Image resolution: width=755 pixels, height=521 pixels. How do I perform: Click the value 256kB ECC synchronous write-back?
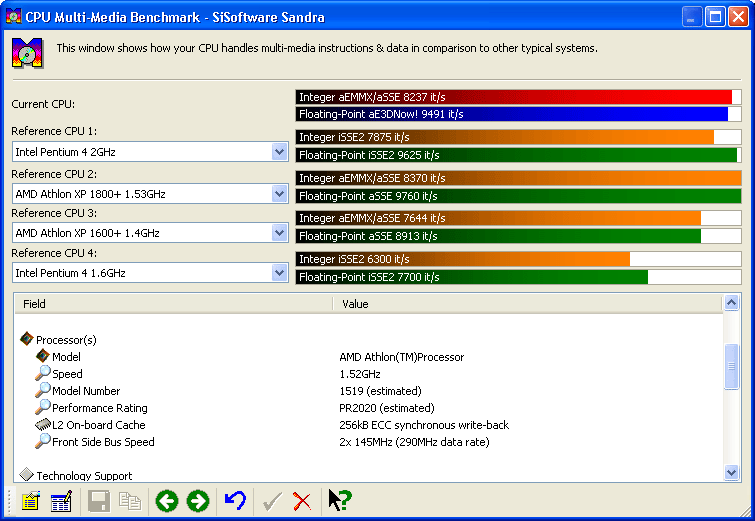pyautogui.click(x=424, y=425)
